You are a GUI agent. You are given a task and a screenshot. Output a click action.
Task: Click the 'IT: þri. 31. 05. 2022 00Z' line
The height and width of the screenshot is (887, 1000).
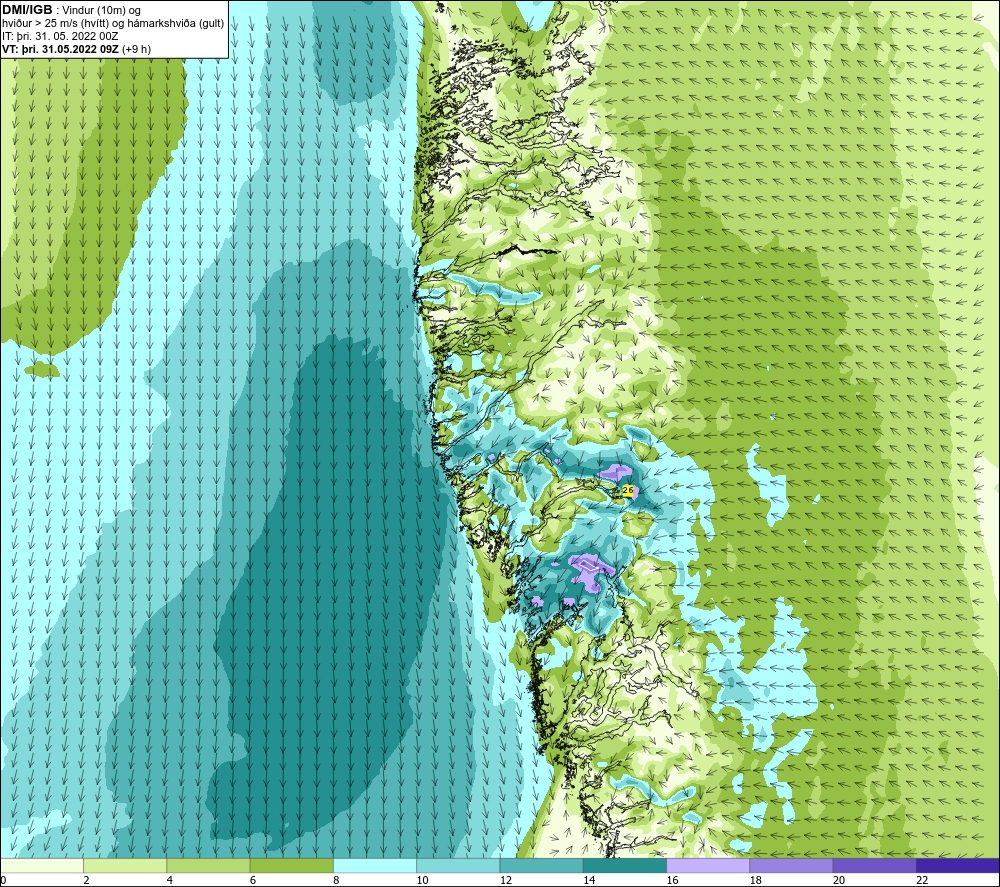pos(60,36)
